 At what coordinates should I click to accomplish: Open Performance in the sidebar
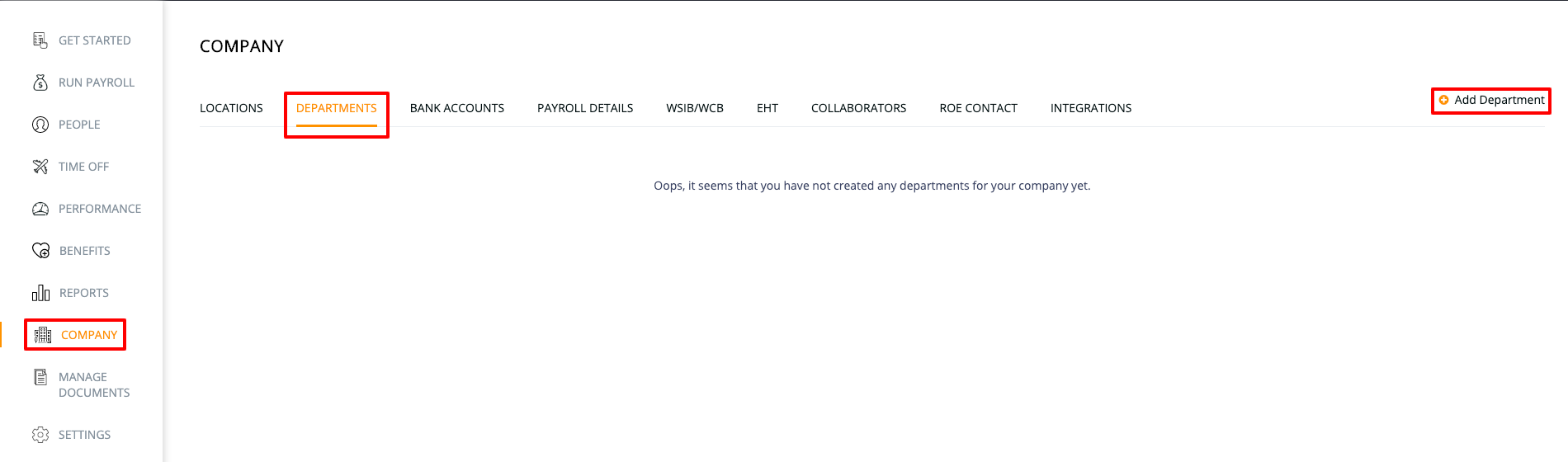point(100,209)
